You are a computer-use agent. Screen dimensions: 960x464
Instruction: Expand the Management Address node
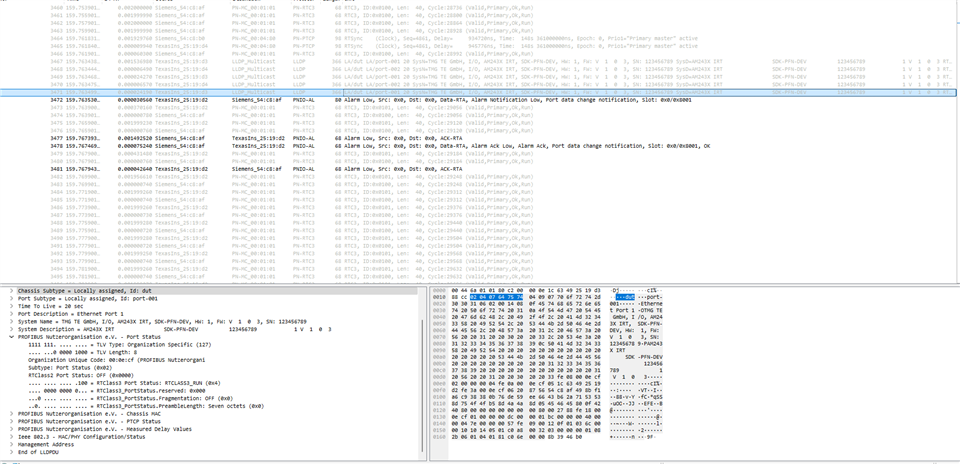(x=12, y=444)
